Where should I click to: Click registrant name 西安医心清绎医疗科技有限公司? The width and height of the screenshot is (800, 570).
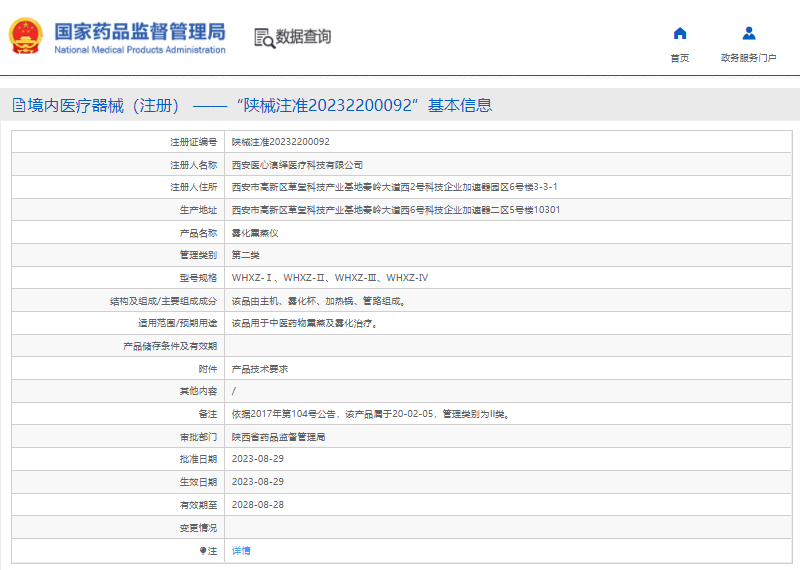coord(297,165)
